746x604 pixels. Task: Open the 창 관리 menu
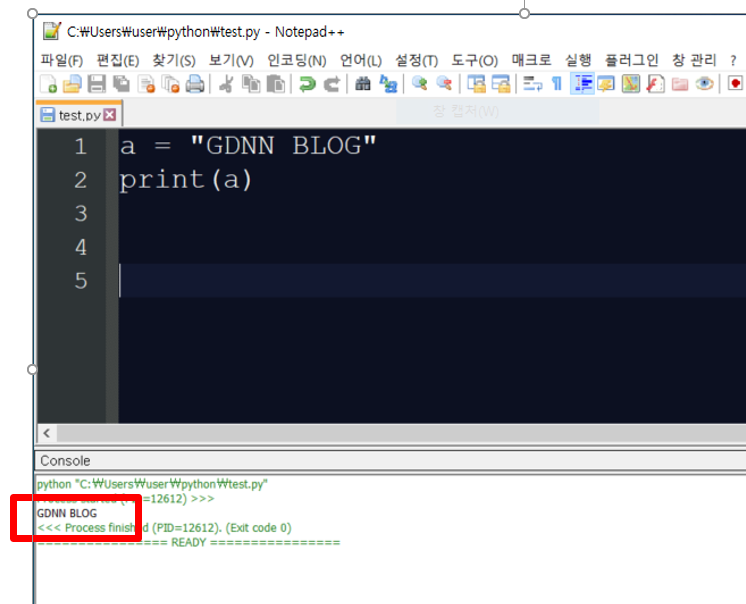click(694, 60)
